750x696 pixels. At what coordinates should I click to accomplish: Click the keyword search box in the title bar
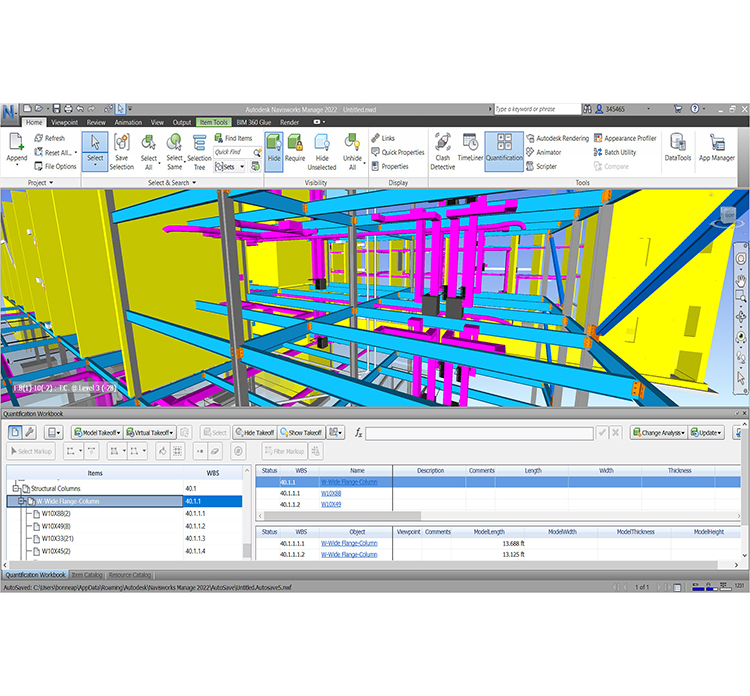click(x=537, y=109)
